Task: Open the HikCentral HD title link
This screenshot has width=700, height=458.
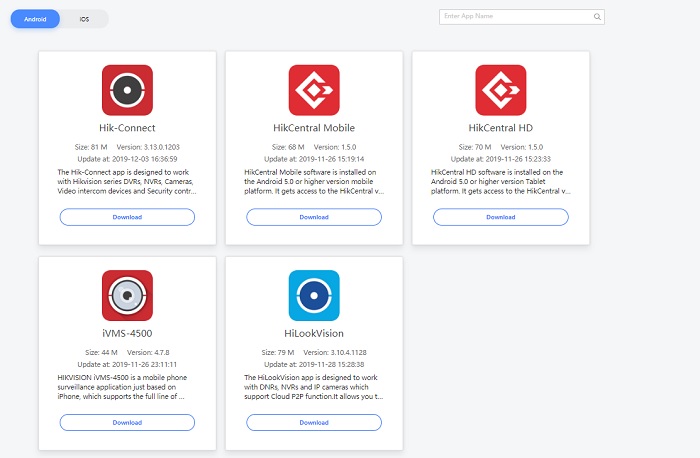Action: 500,128
